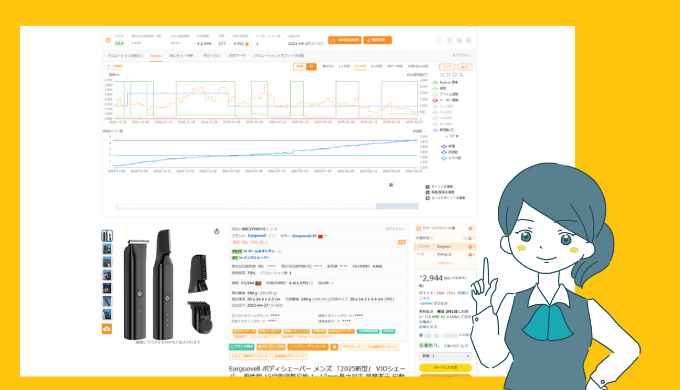Switch to the orange-underlined second tab
This screenshot has width=680, height=390.
156,56
